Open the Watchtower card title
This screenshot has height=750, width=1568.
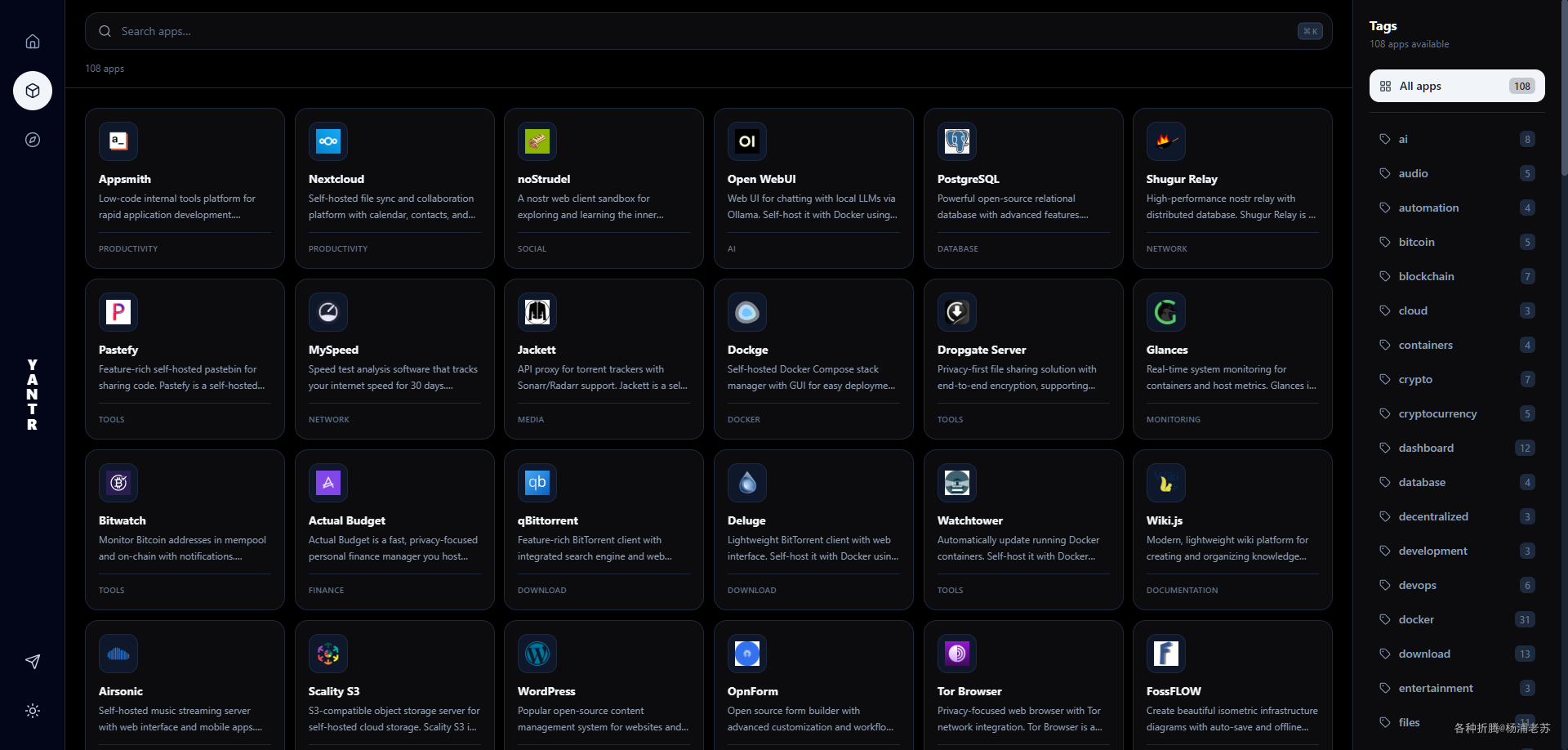(x=970, y=520)
